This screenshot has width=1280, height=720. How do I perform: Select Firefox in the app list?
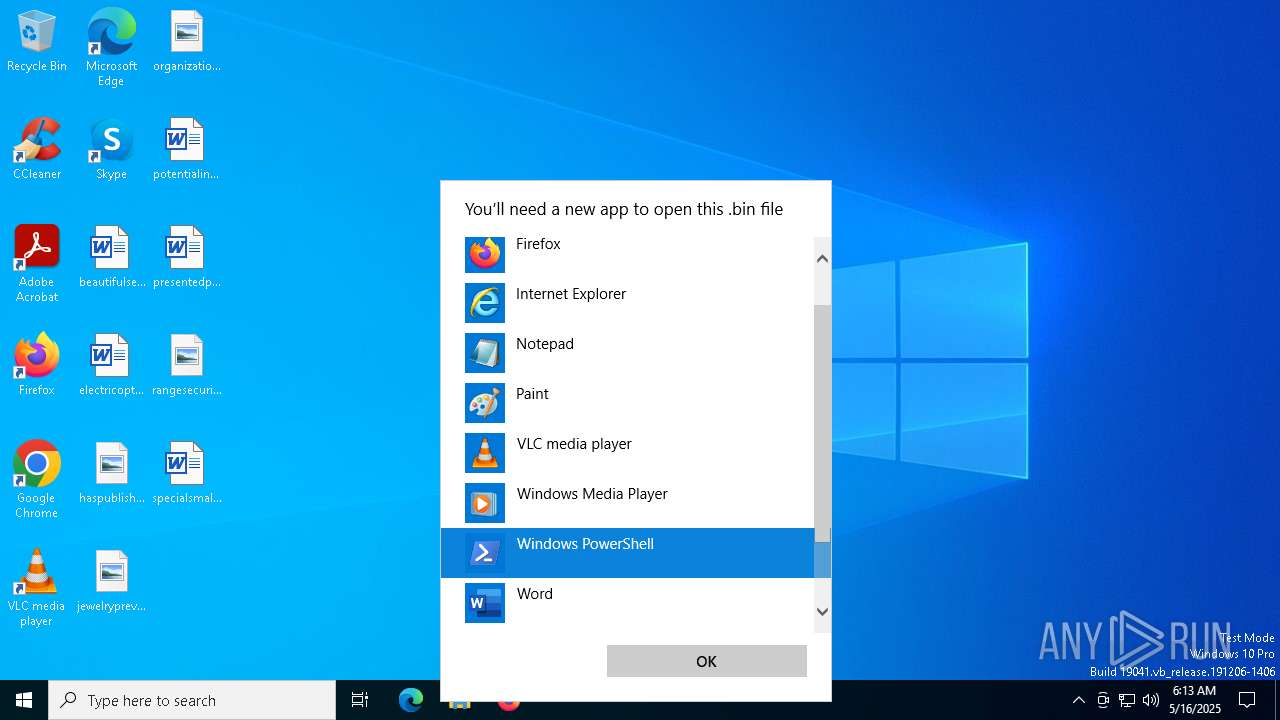tap(627, 254)
